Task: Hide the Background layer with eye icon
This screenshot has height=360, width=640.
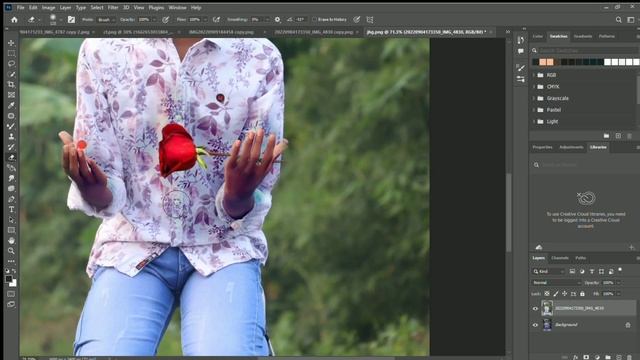Action: 535,325
